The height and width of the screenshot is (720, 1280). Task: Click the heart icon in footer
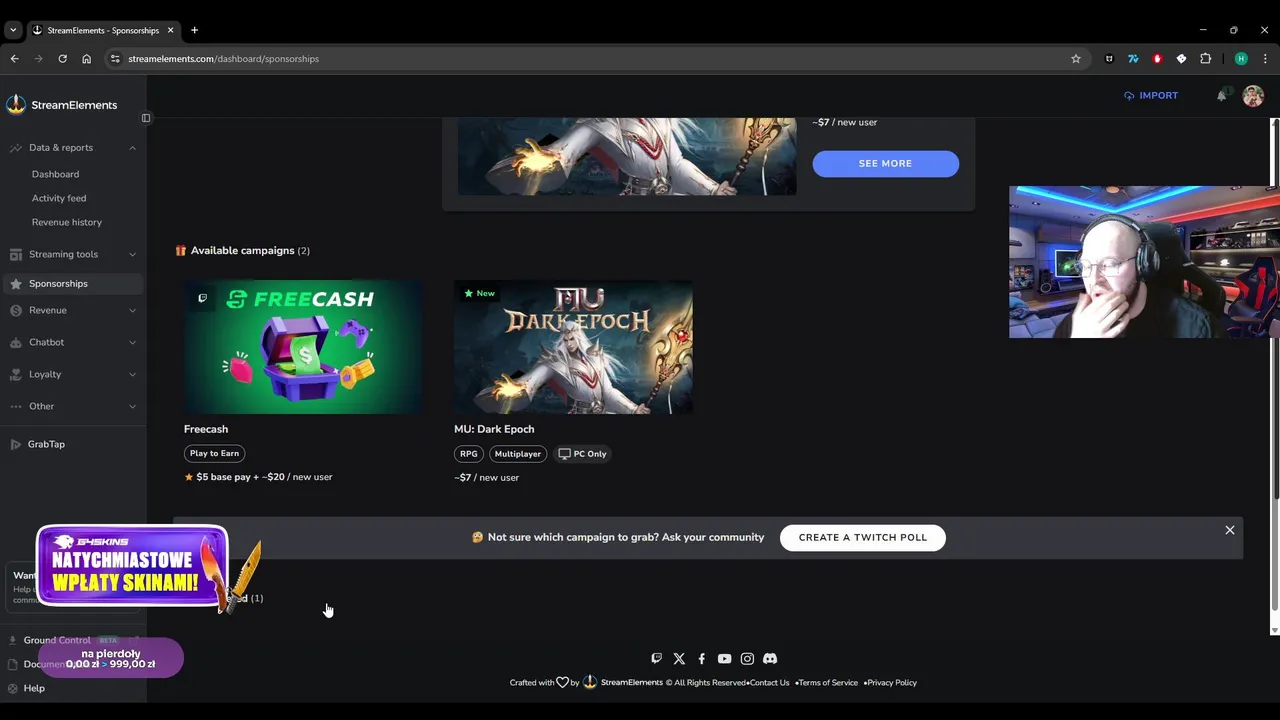point(562,683)
